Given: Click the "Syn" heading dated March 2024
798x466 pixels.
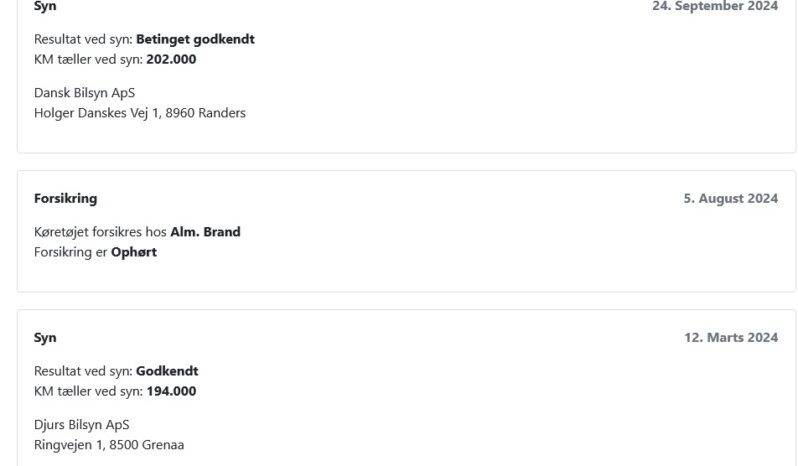Looking at the screenshot, I should tap(45, 338).
